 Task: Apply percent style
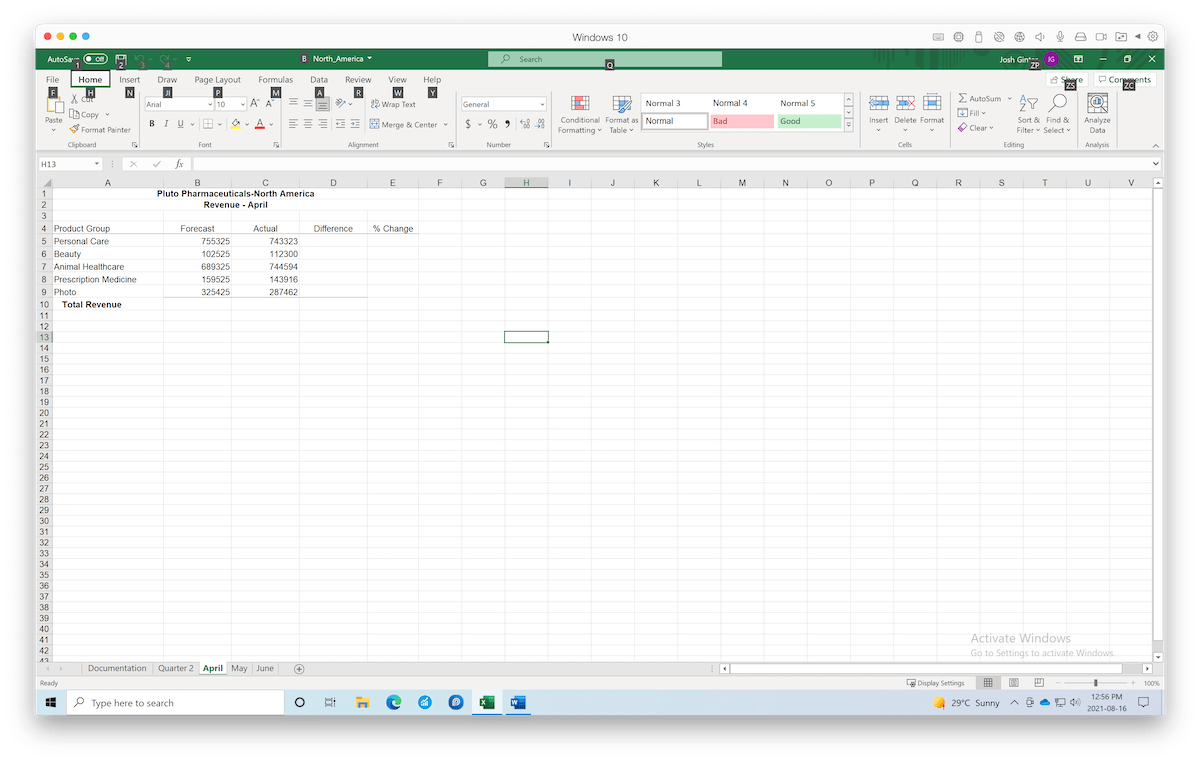[492, 124]
